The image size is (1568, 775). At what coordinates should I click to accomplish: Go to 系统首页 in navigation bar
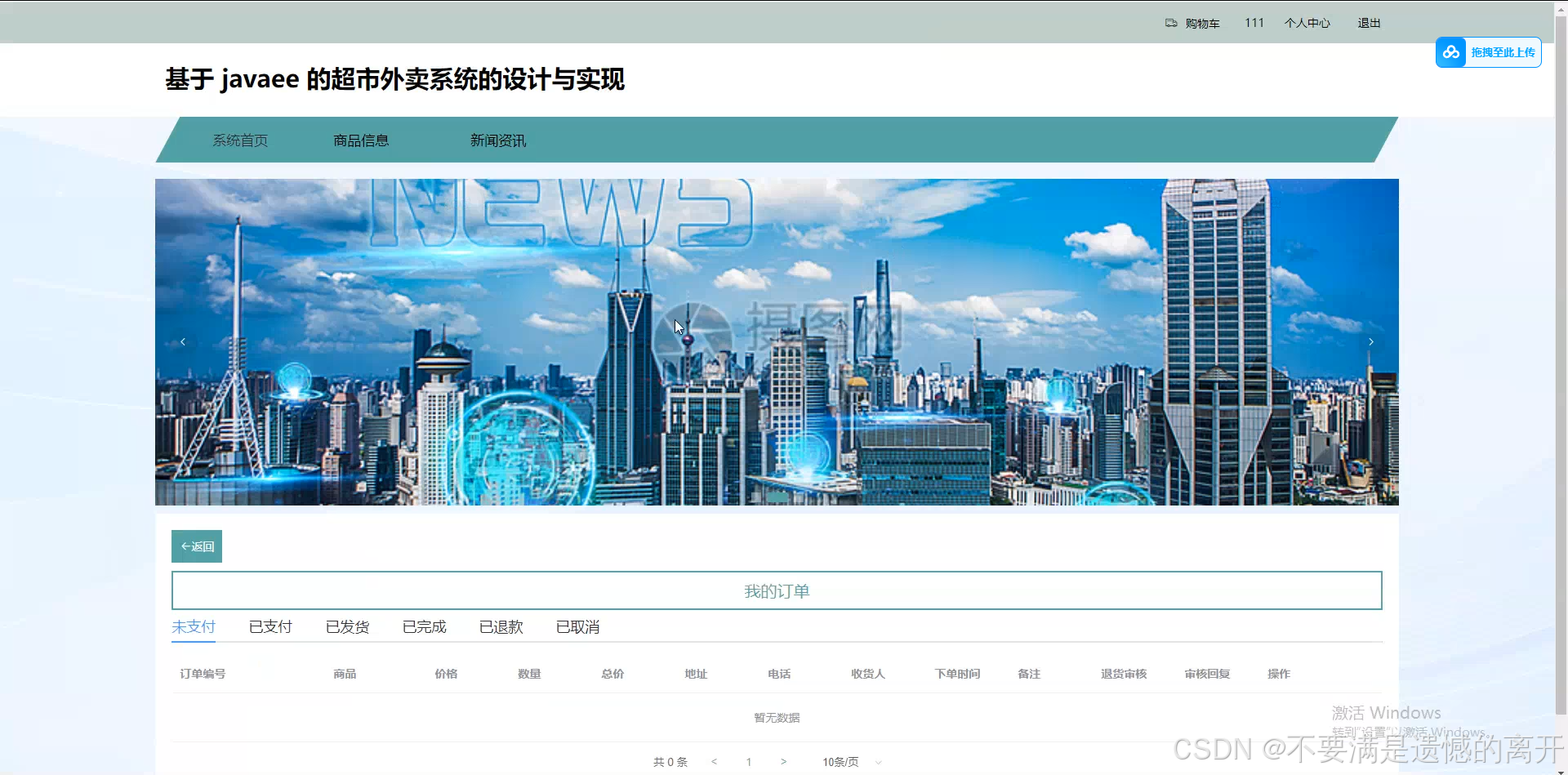tap(240, 140)
